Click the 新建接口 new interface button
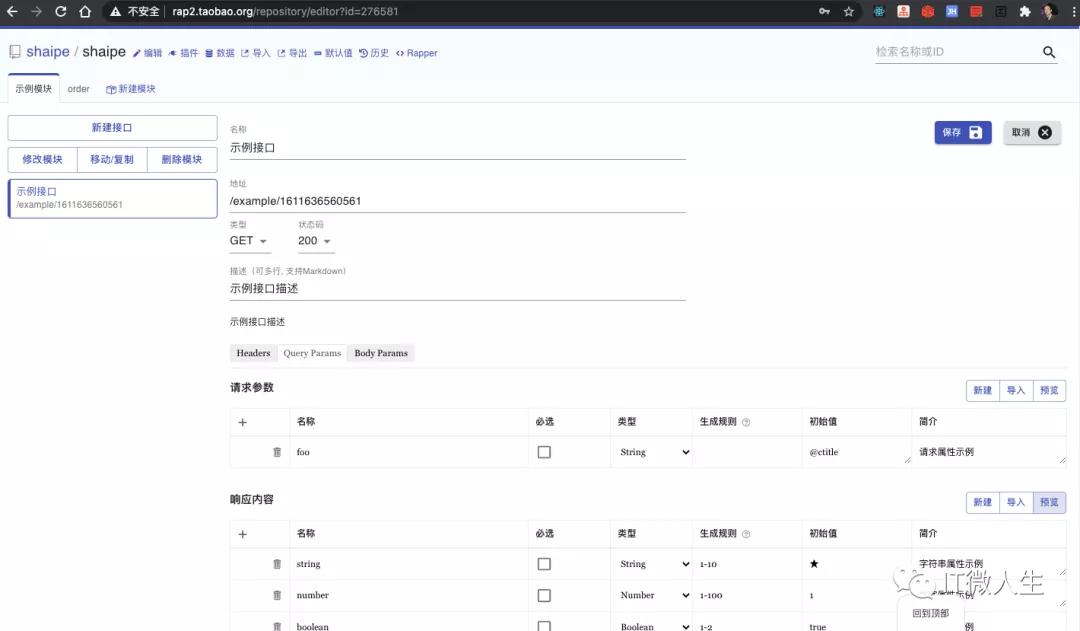This screenshot has width=1080, height=631. (111, 128)
